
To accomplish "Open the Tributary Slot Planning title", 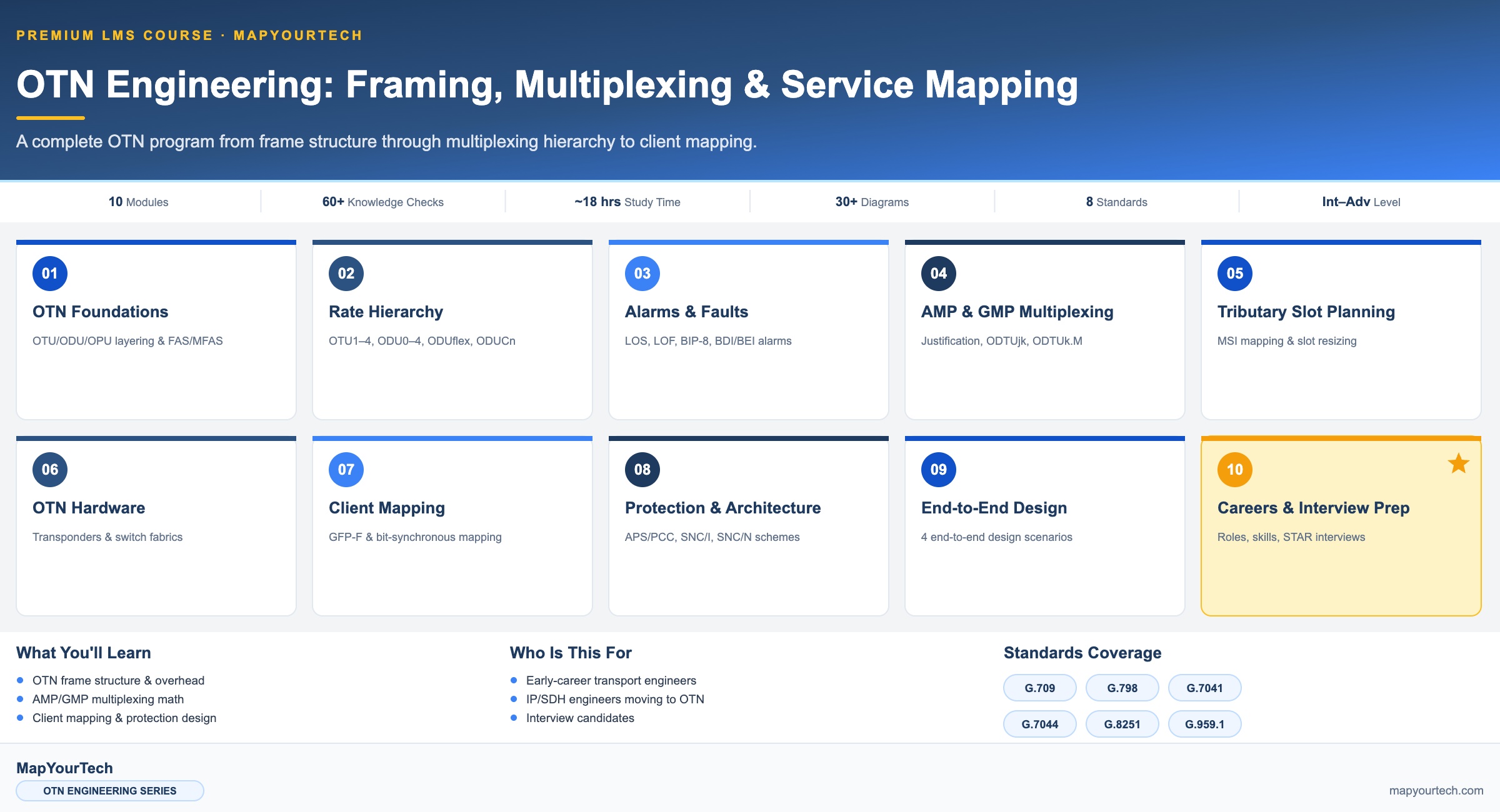I will point(1306,312).
